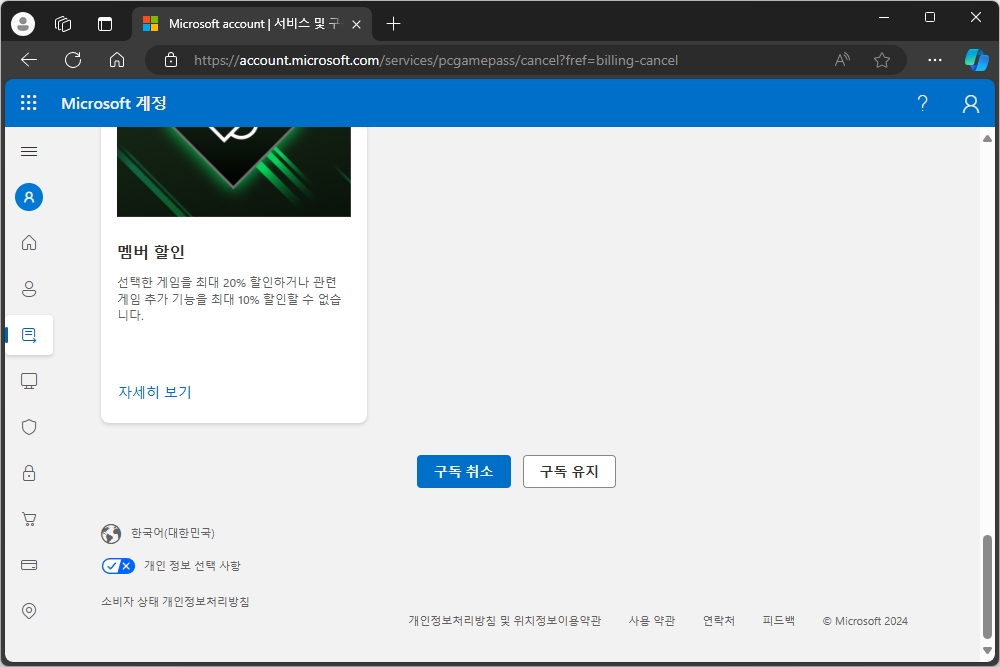
Task: Open Security shield icon in sidebar
Action: click(x=29, y=427)
